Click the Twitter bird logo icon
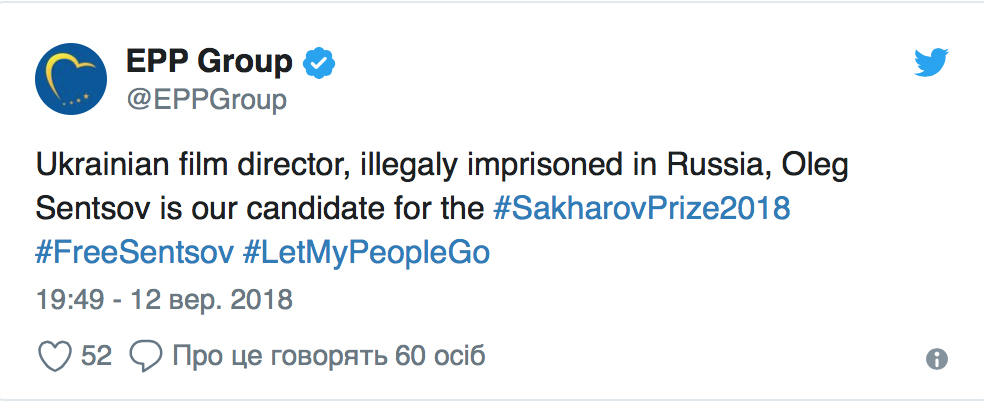This screenshot has height=411, width=984. pyautogui.click(x=931, y=65)
